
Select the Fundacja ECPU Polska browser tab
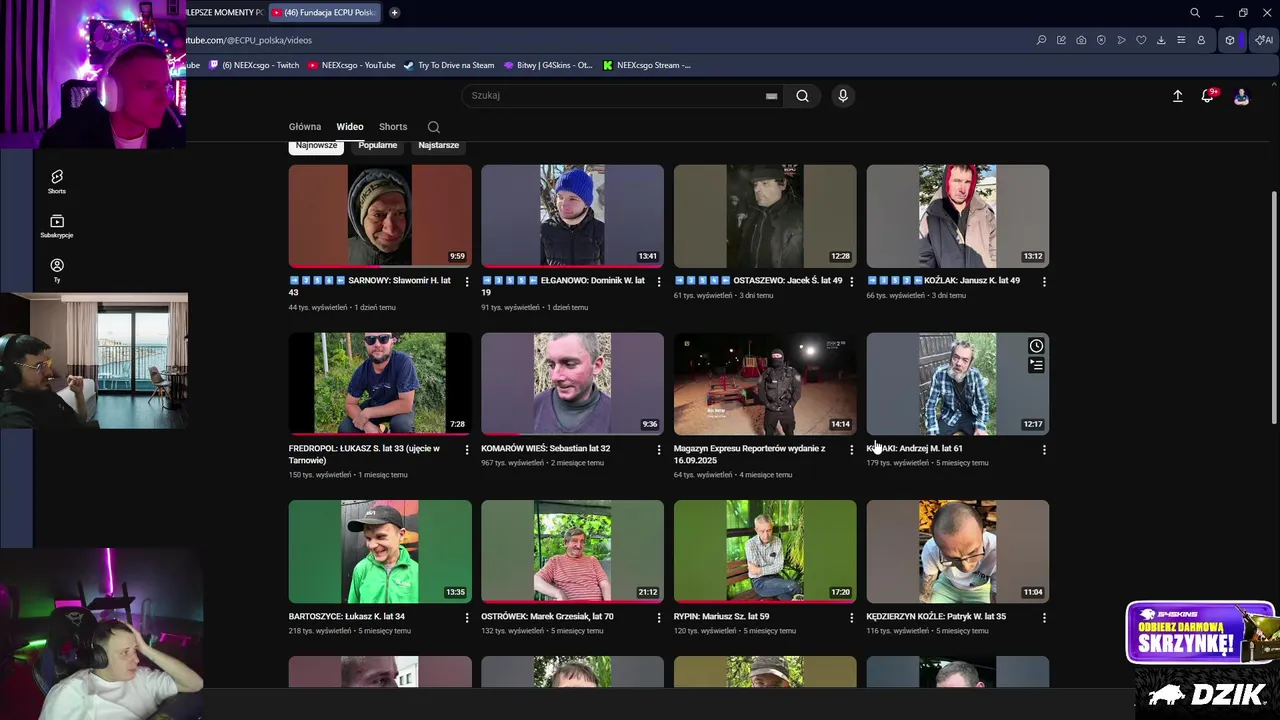pyautogui.click(x=325, y=13)
